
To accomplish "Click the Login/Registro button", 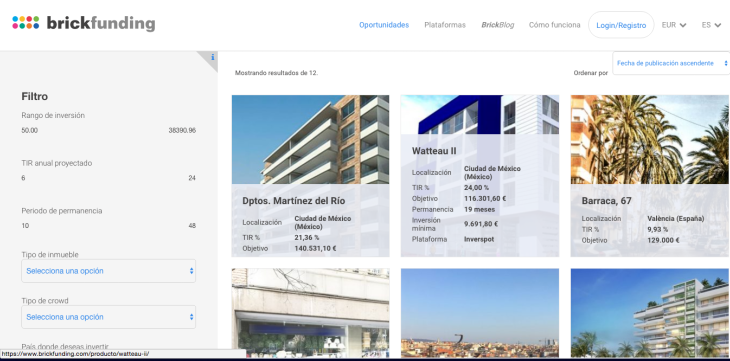I will (621, 25).
